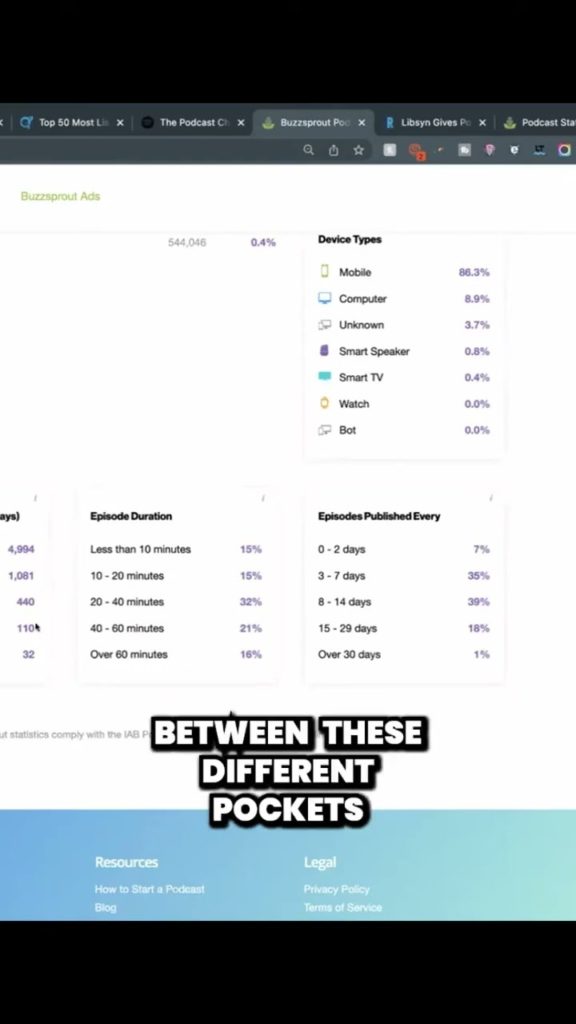This screenshot has width=576, height=1024.
Task: Open the Privacy Policy link
Action: click(336, 889)
